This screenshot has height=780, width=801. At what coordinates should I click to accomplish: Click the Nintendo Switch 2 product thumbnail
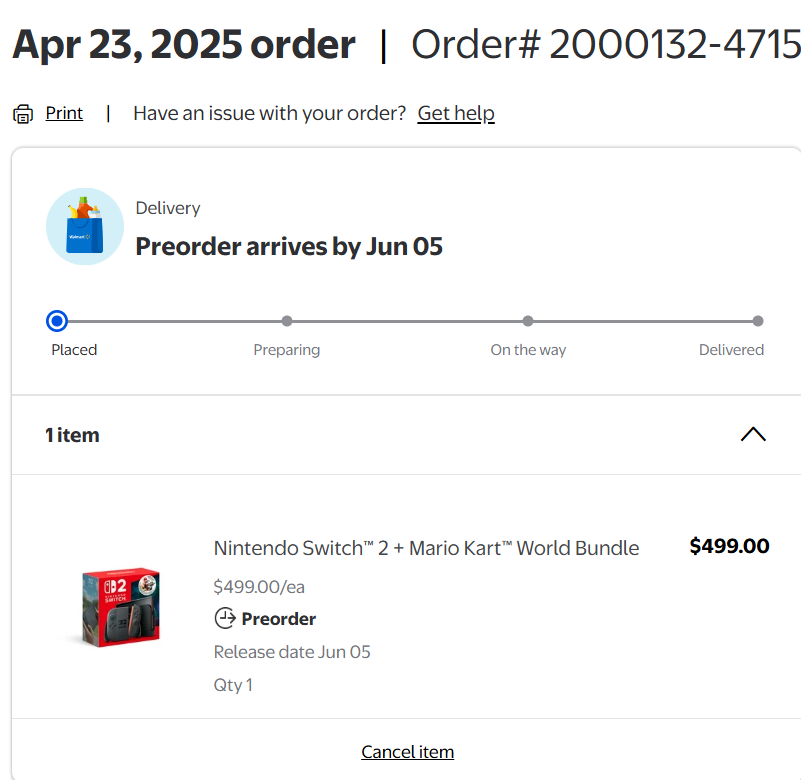tap(120, 606)
